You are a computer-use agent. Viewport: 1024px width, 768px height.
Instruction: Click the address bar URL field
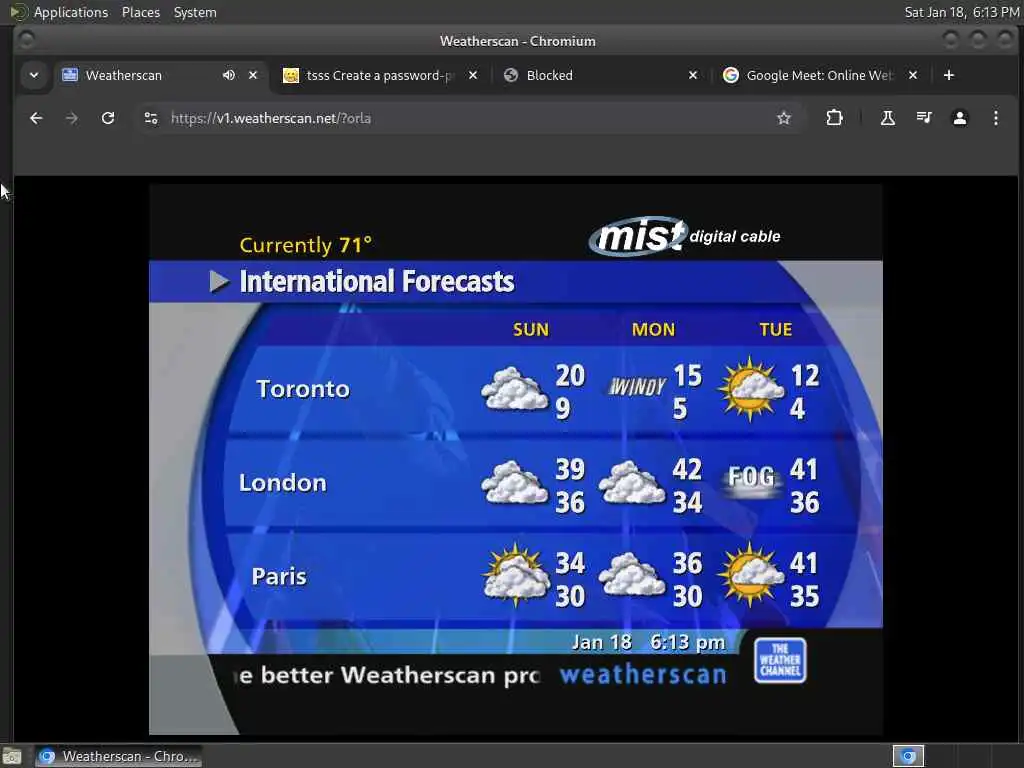470,118
